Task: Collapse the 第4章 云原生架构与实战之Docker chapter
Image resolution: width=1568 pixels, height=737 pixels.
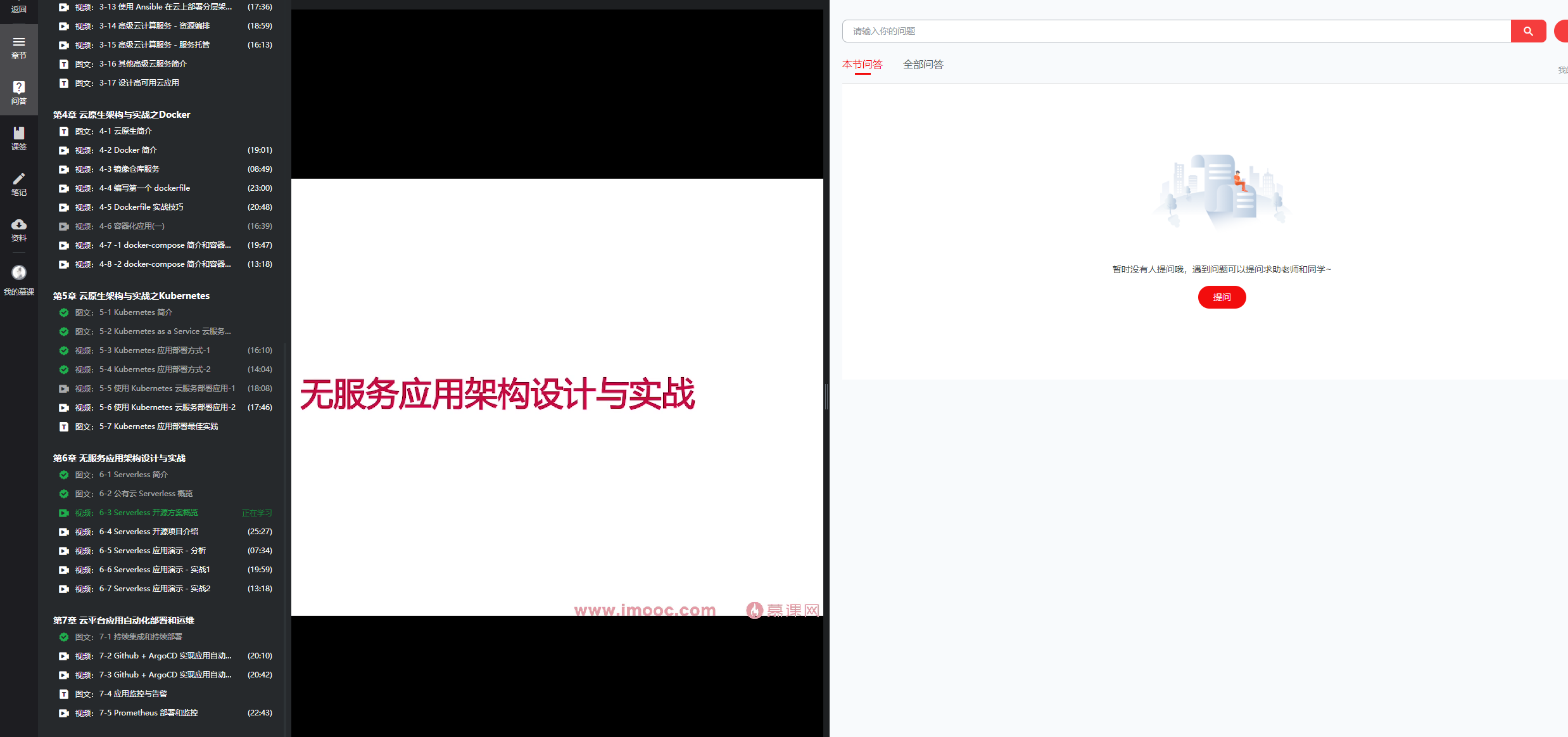Action: pos(121,114)
